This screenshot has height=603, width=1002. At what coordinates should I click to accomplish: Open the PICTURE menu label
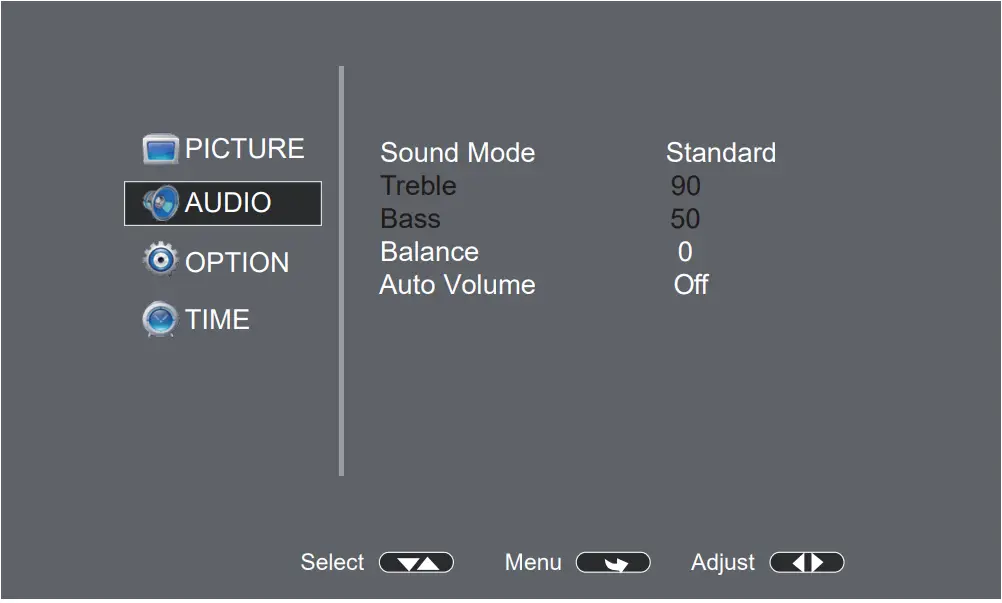244,149
